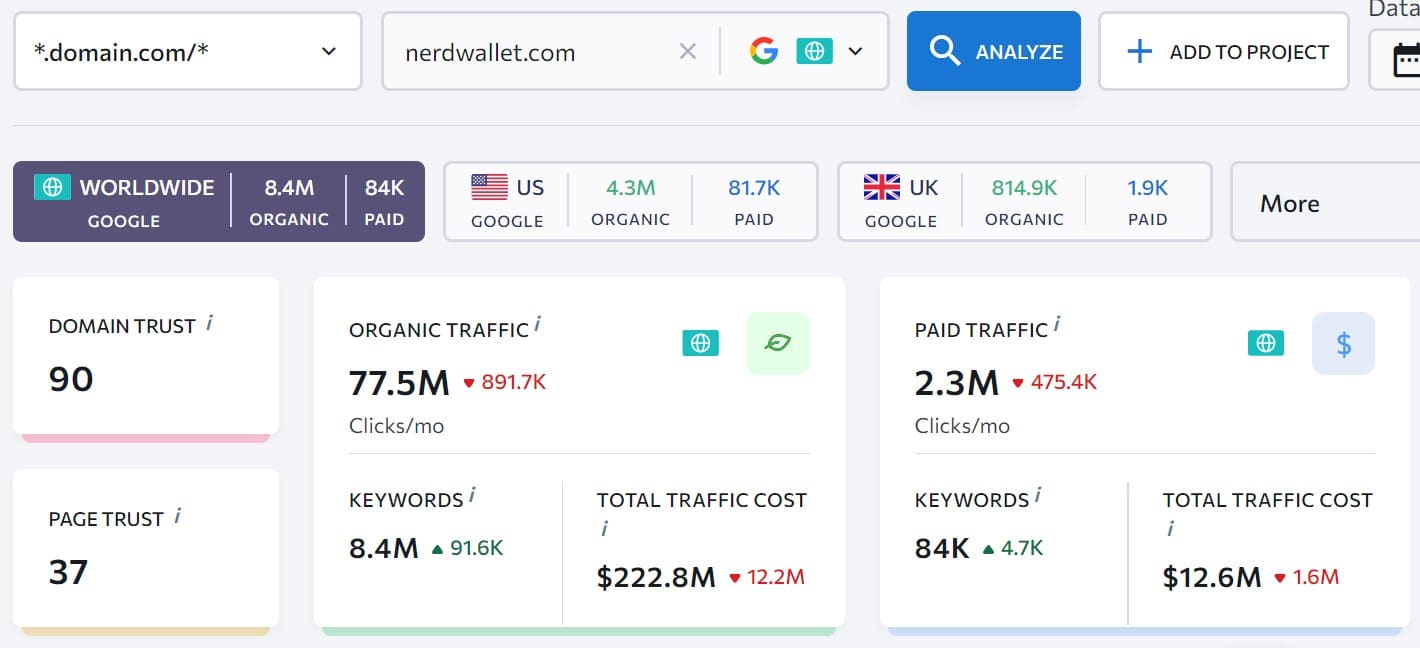1420x648 pixels.
Task: Click the dollar sign paid icon
Action: (1344, 344)
